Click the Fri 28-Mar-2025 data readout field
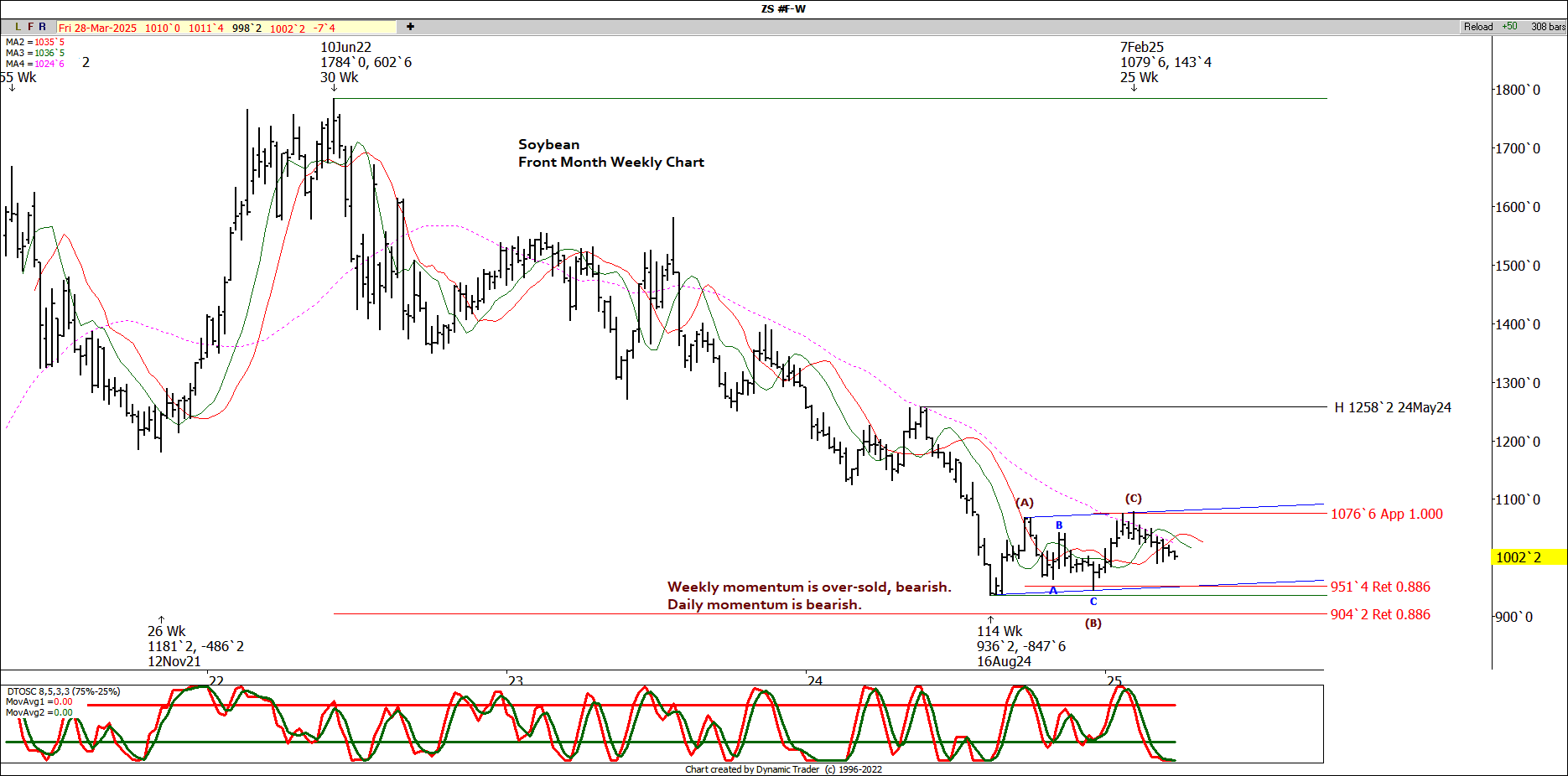 226,28
